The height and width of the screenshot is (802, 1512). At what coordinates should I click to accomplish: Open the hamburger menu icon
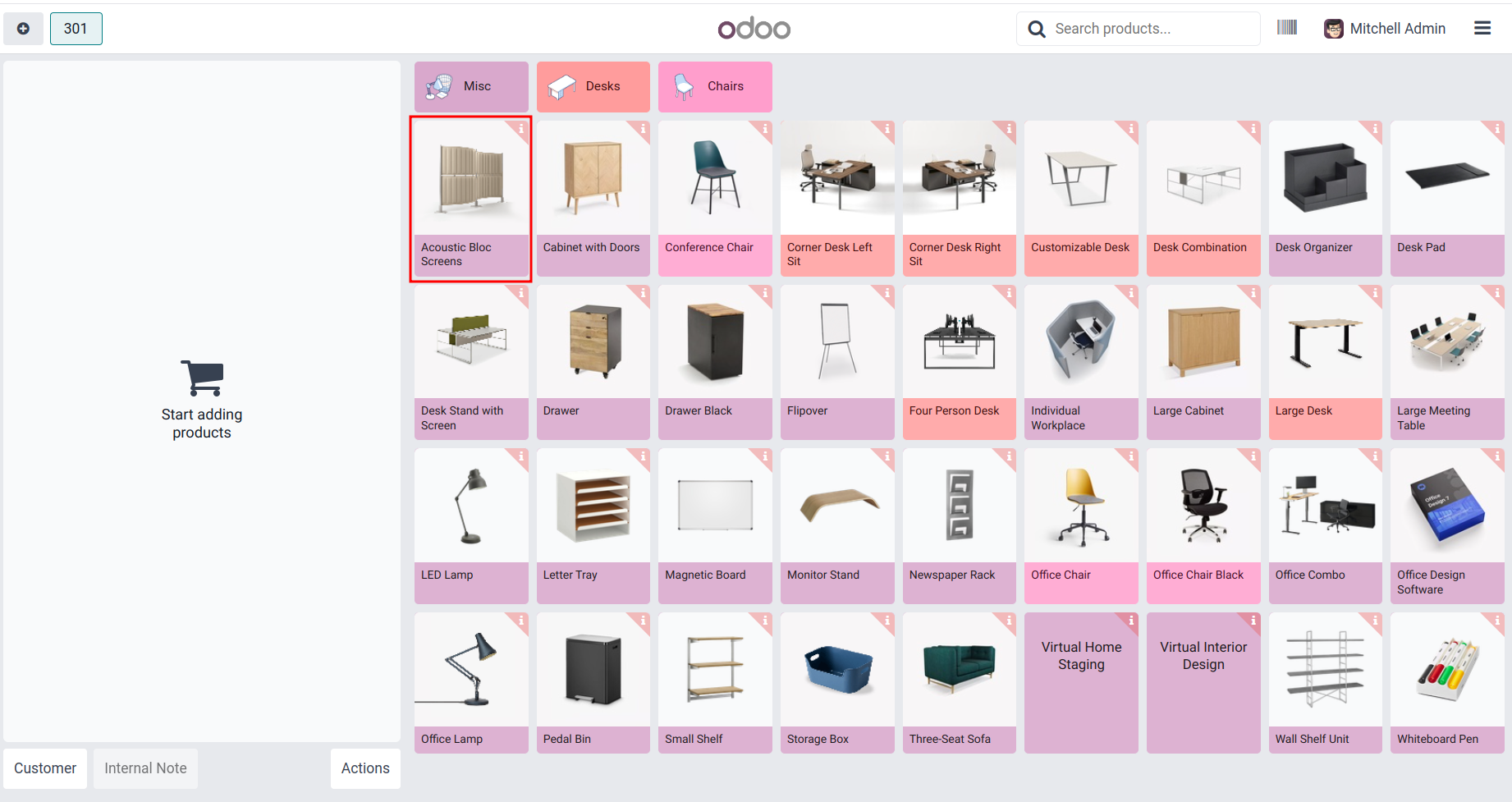pos(1482,29)
